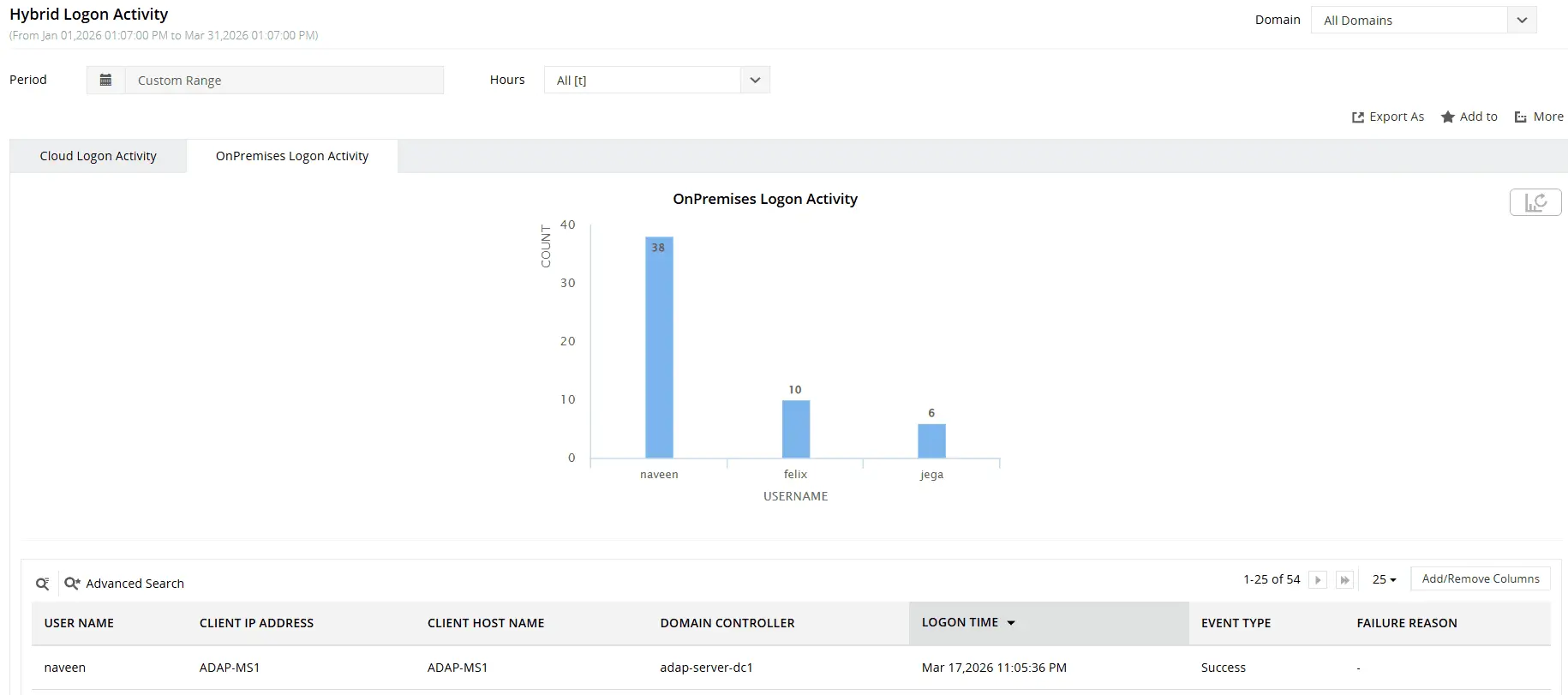1568x695 pixels.
Task: Click the Add to star icon
Action: click(1448, 117)
